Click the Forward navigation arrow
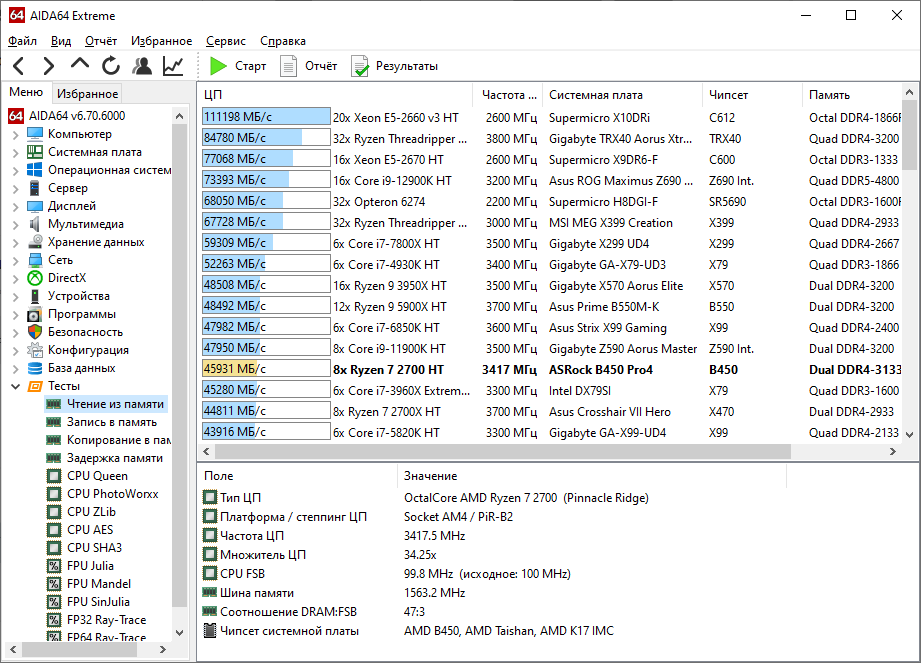The height and width of the screenshot is (663, 921). click(x=49, y=66)
